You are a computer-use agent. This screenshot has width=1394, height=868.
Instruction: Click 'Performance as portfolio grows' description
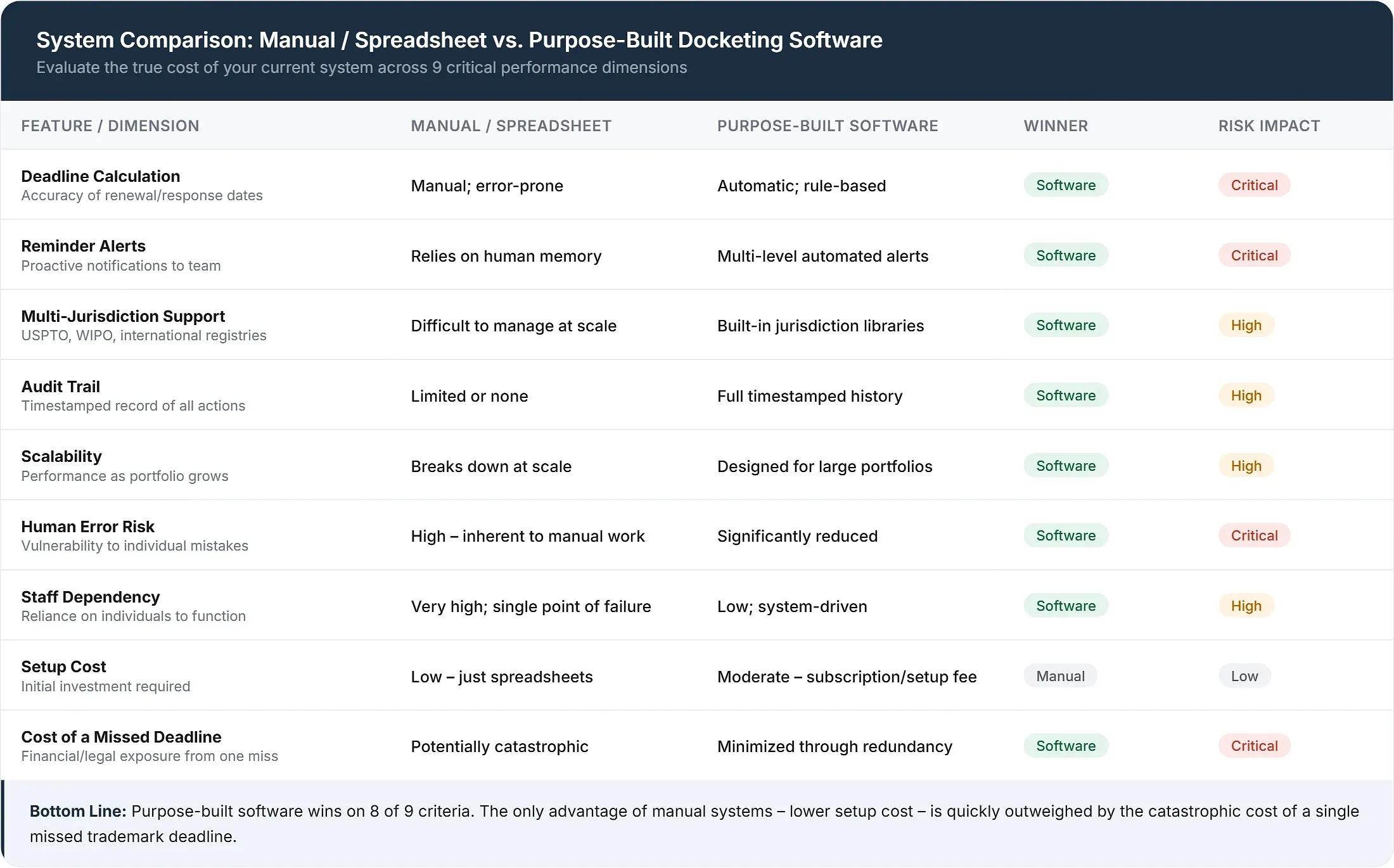[125, 476]
